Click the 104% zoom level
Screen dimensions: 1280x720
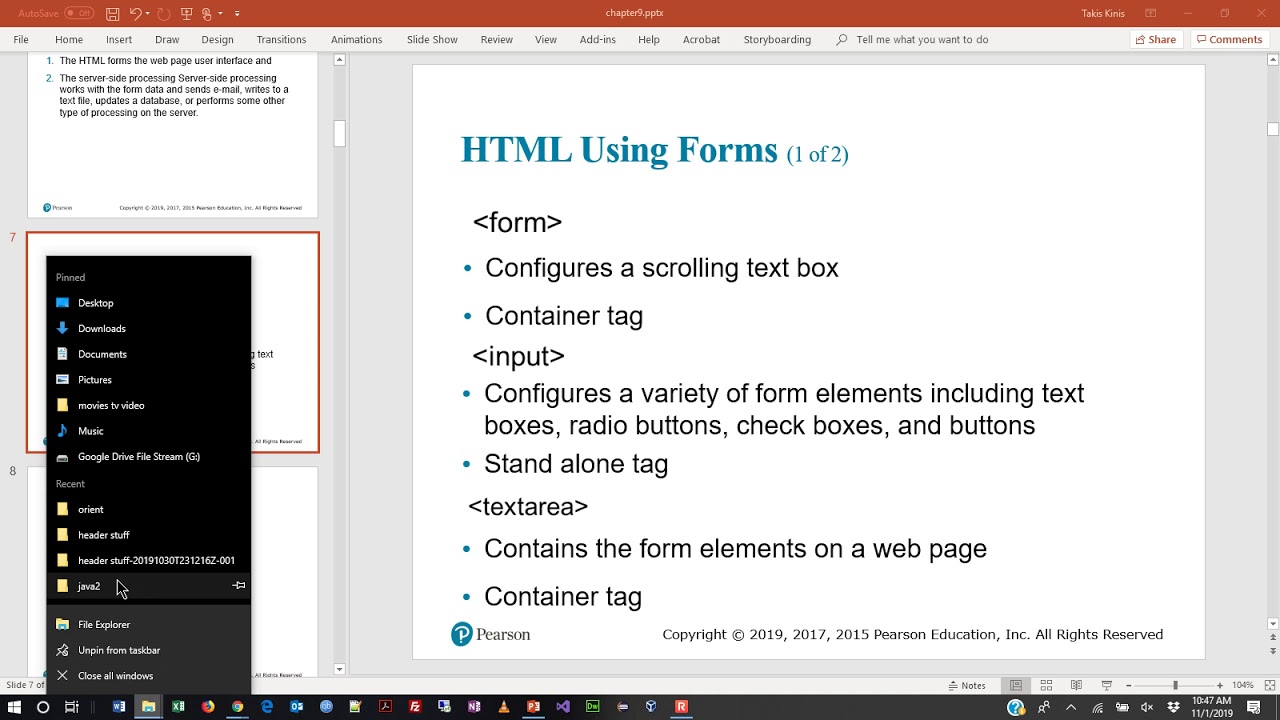1242,685
